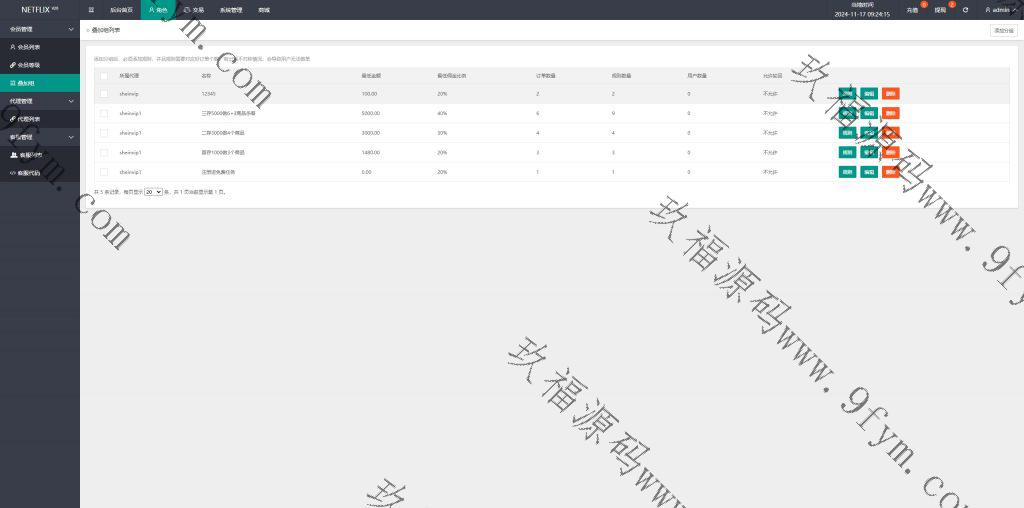1024x508 pixels.
Task: Open the 客服列表 sidebar item
Action: pos(29,155)
